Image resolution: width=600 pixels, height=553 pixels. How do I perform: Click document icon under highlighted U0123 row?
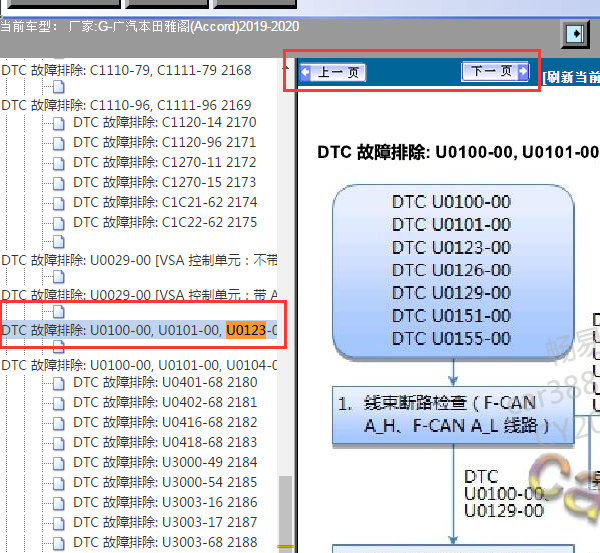click(x=59, y=346)
